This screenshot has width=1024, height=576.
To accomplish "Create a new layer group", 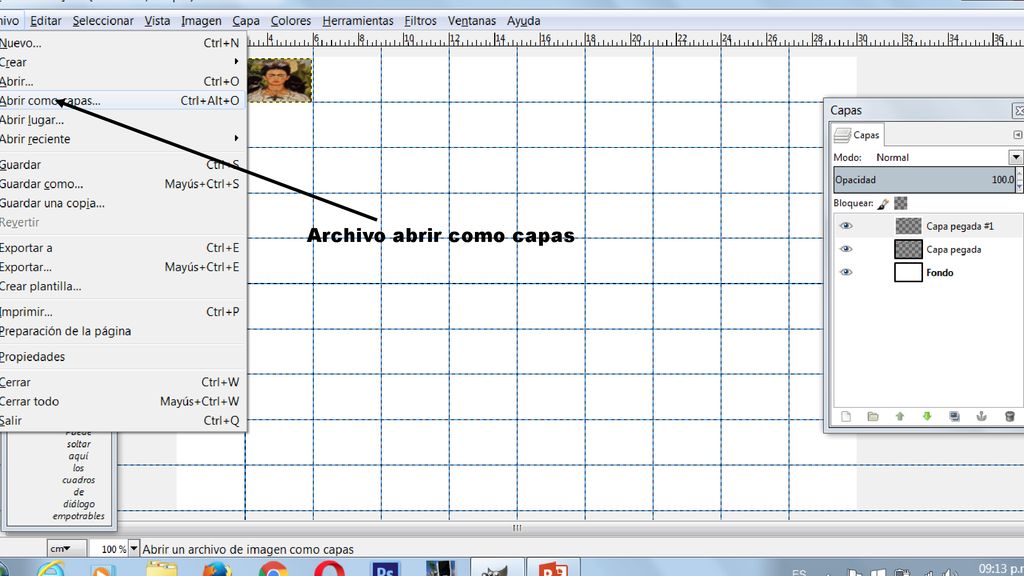I will (x=873, y=417).
